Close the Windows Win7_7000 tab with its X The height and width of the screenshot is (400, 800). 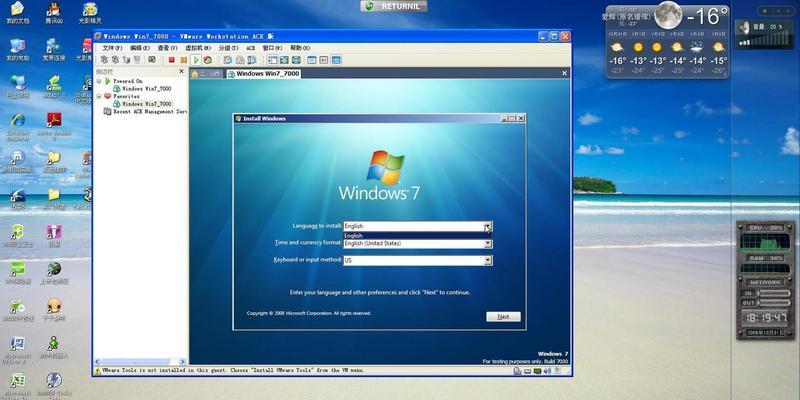point(564,73)
